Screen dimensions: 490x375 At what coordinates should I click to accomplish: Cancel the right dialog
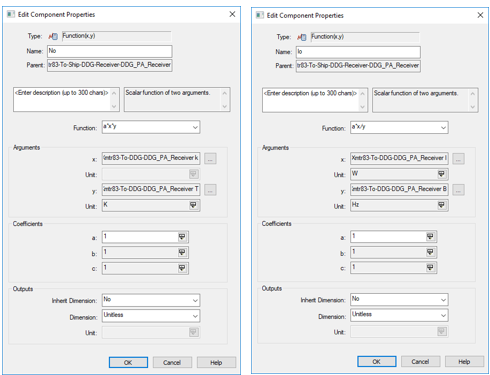pyautogui.click(x=421, y=362)
